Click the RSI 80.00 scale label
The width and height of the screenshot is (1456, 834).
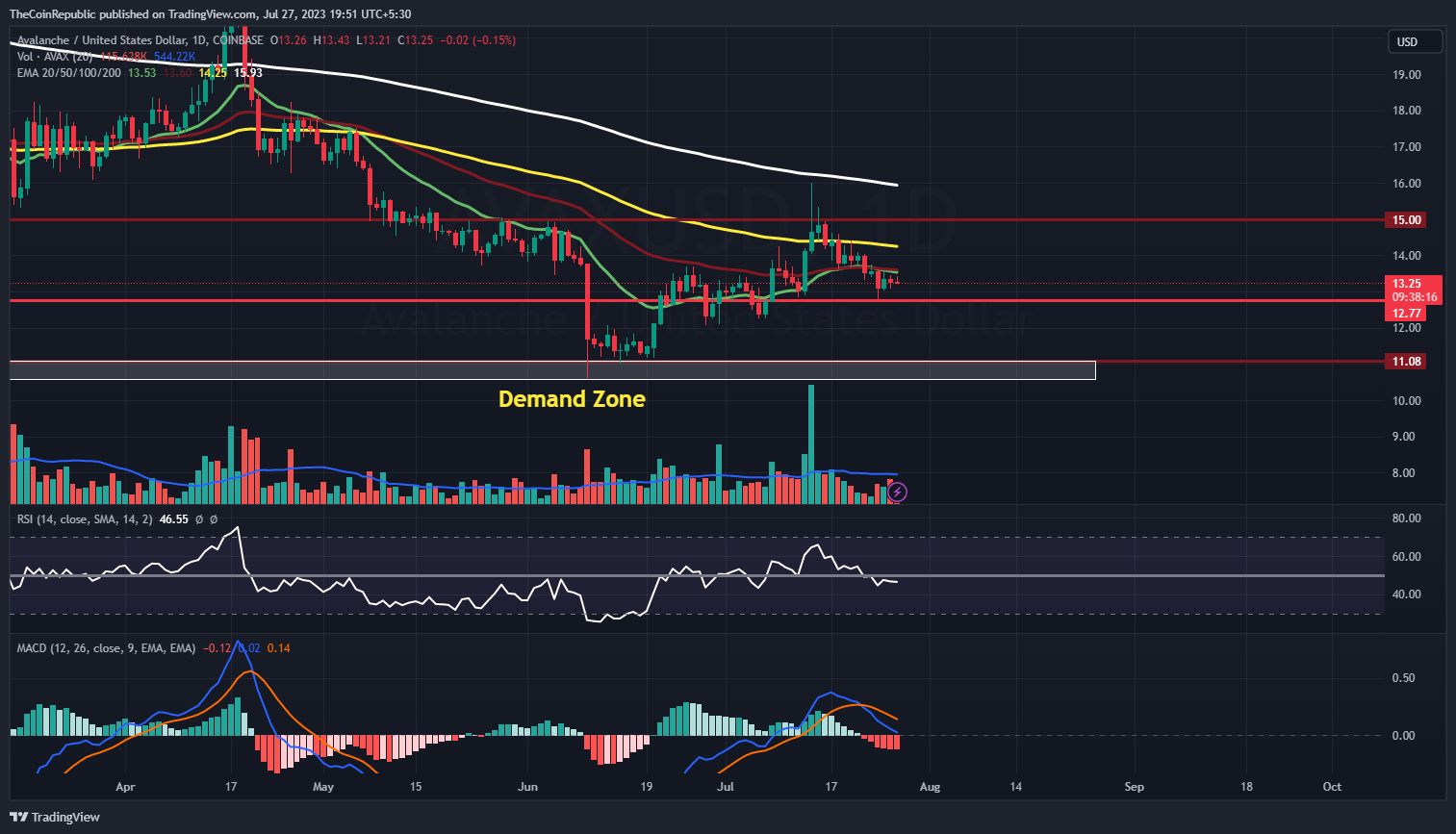point(1407,518)
